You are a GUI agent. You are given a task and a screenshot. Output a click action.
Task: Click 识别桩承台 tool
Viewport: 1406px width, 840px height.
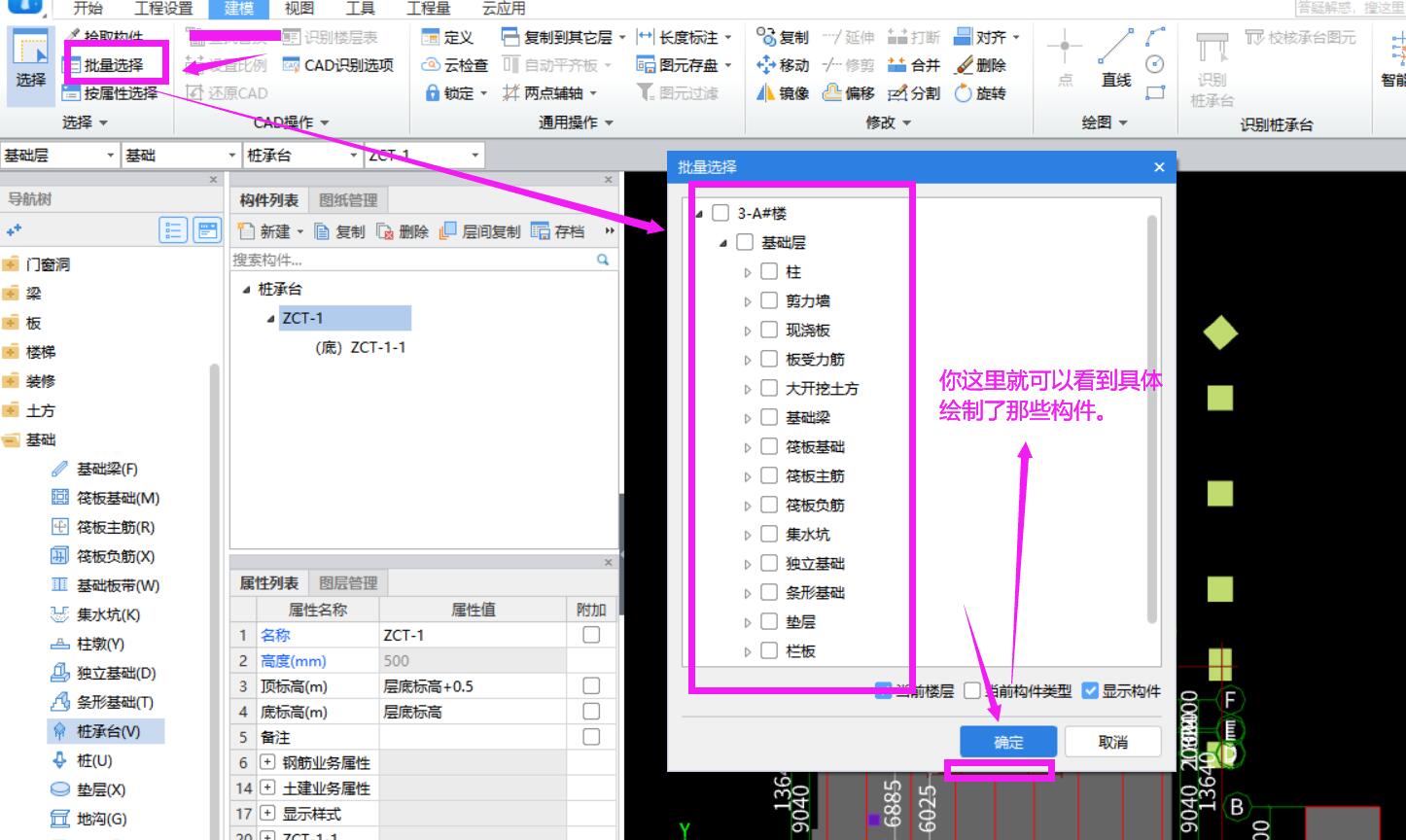[1212, 68]
